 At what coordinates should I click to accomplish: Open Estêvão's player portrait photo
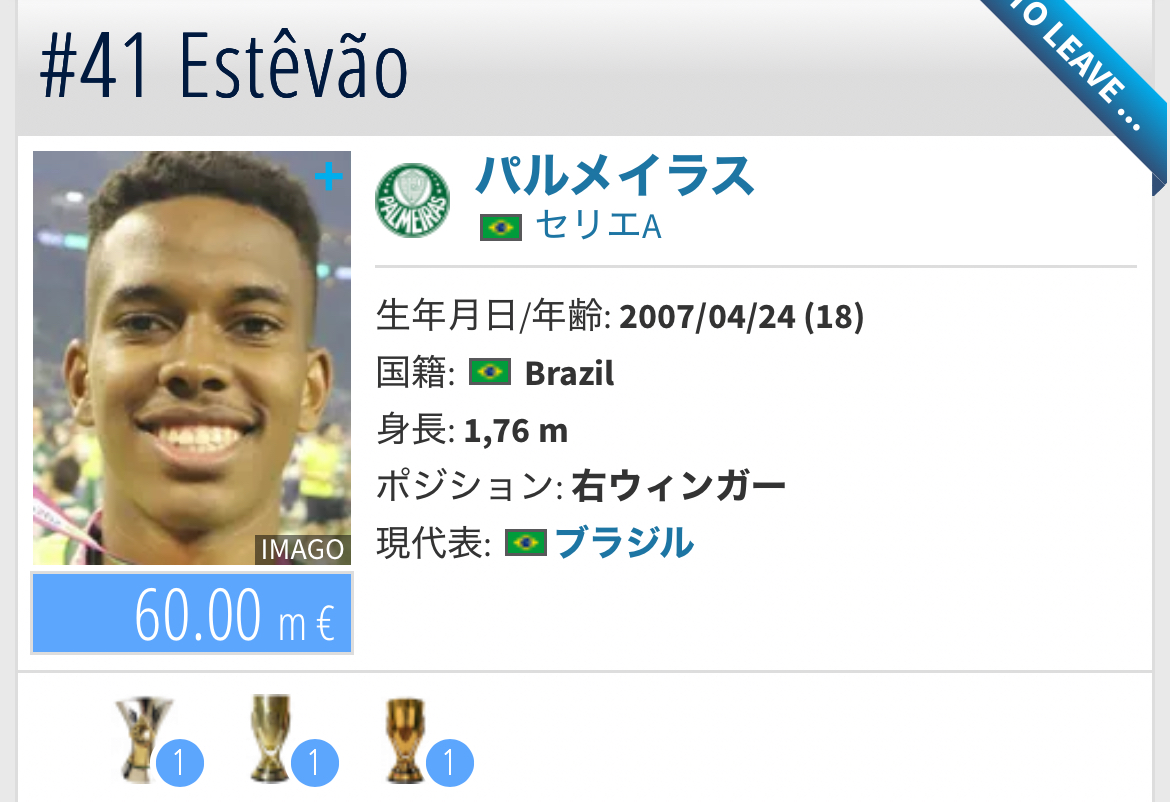pos(192,358)
